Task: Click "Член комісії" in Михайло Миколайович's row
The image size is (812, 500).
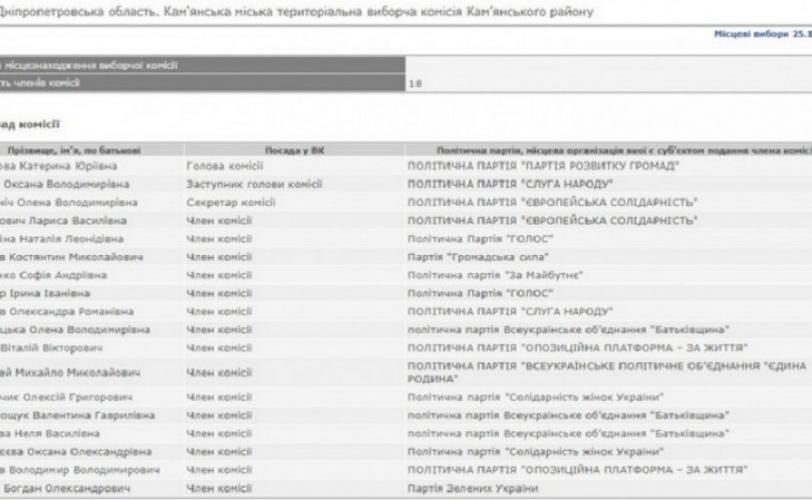Action: 219,373
